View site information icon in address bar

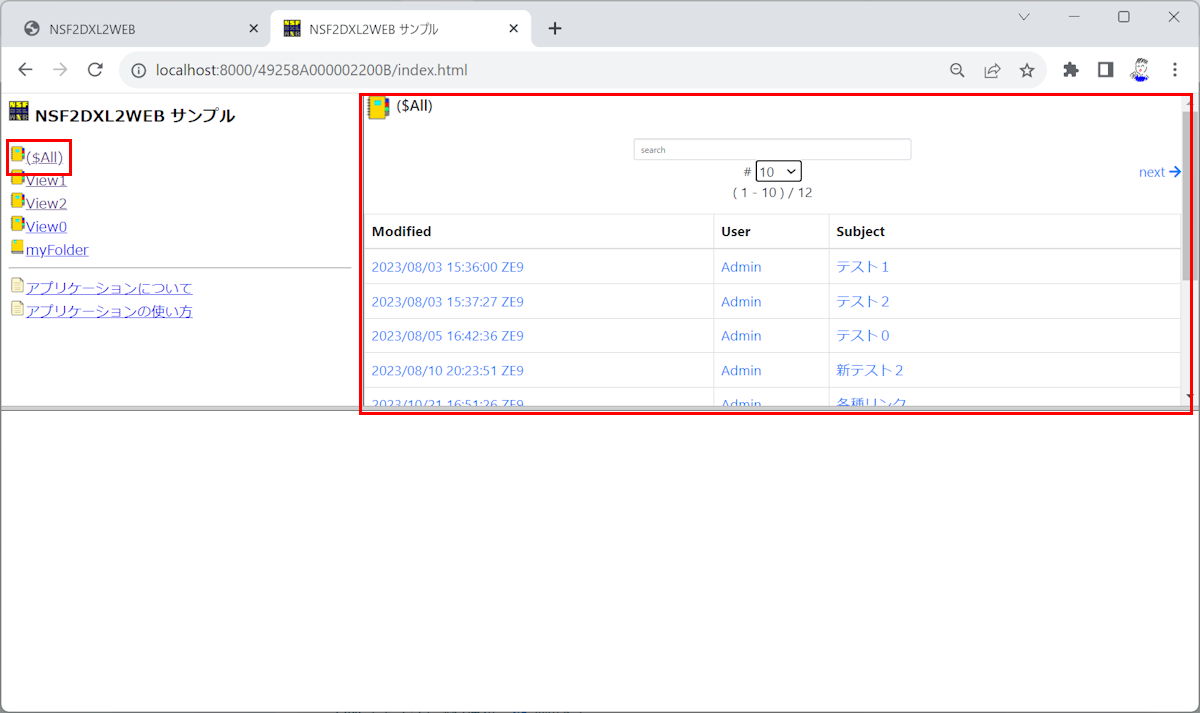pyautogui.click(x=137, y=70)
